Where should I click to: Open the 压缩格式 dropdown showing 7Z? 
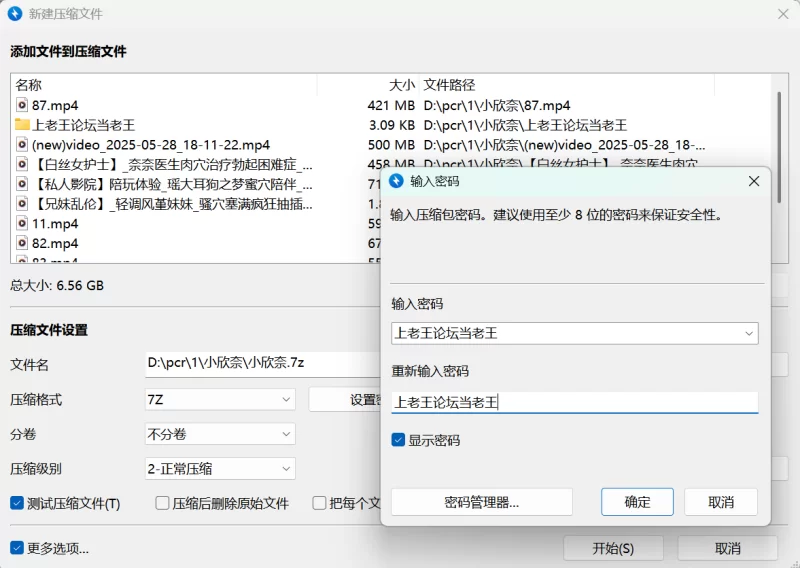pyautogui.click(x=220, y=400)
